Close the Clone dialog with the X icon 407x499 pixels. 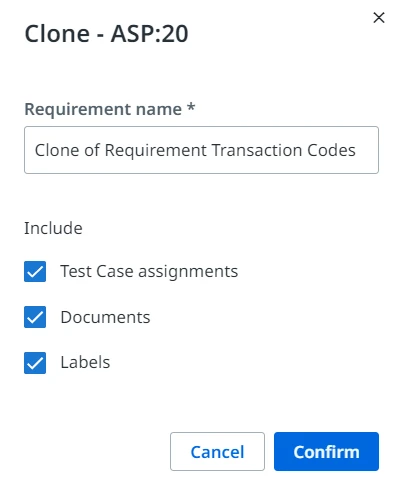point(379,18)
